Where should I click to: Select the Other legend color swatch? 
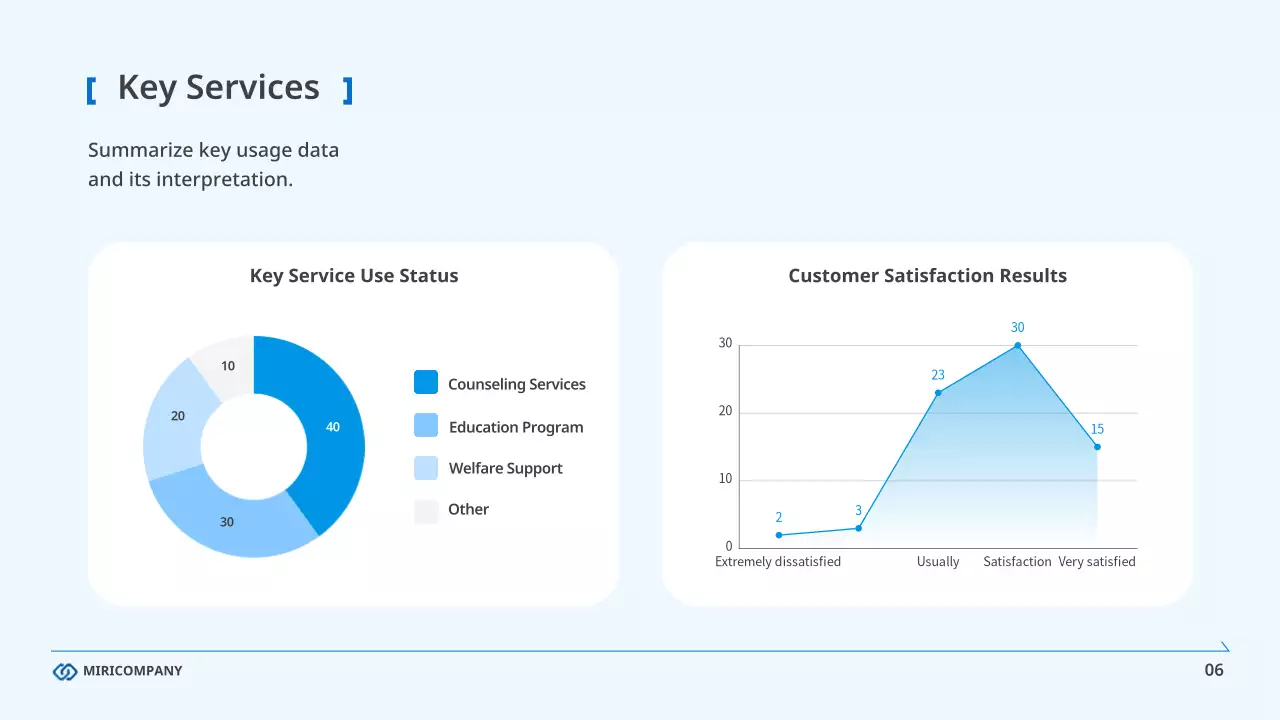tap(426, 510)
